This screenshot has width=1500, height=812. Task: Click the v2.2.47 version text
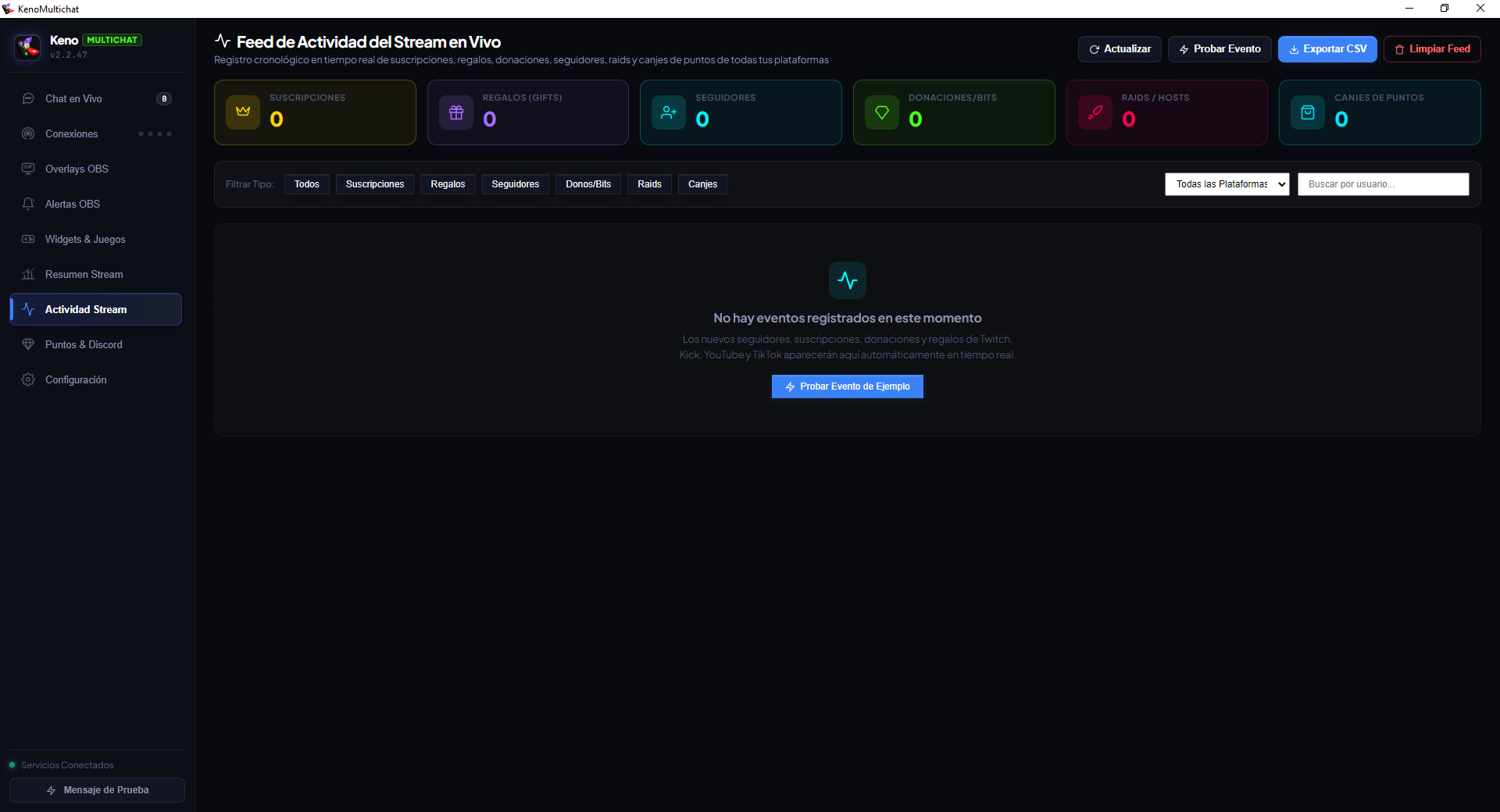(x=69, y=55)
